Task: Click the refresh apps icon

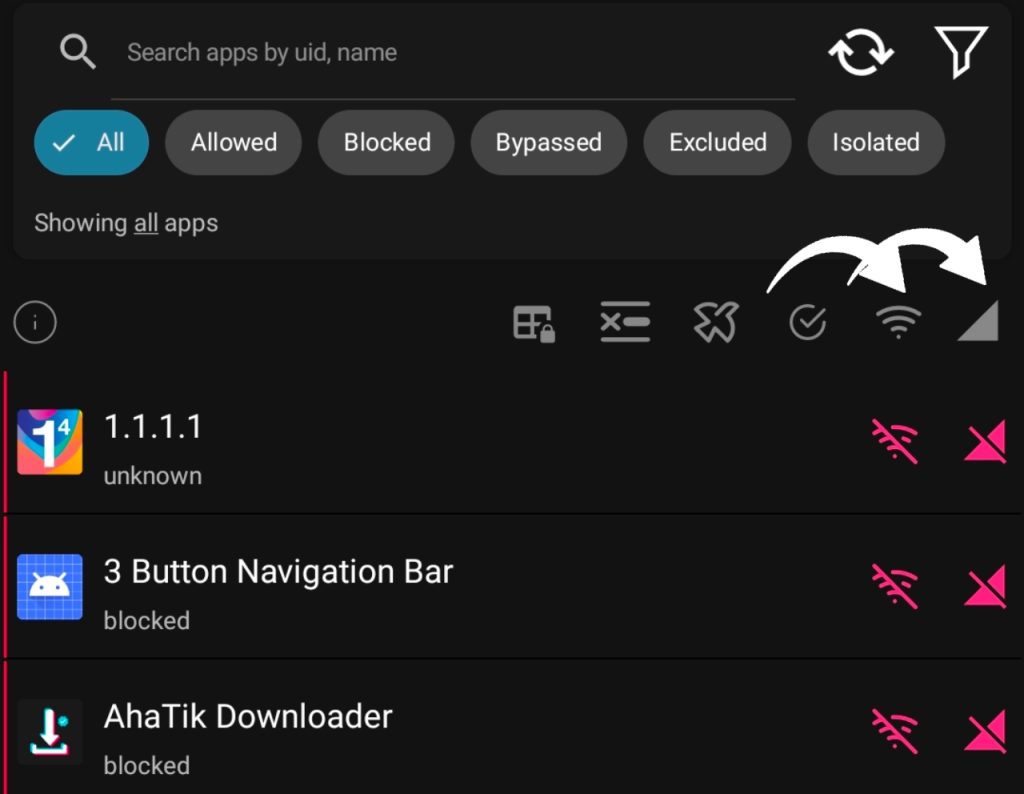Action: click(x=860, y=52)
